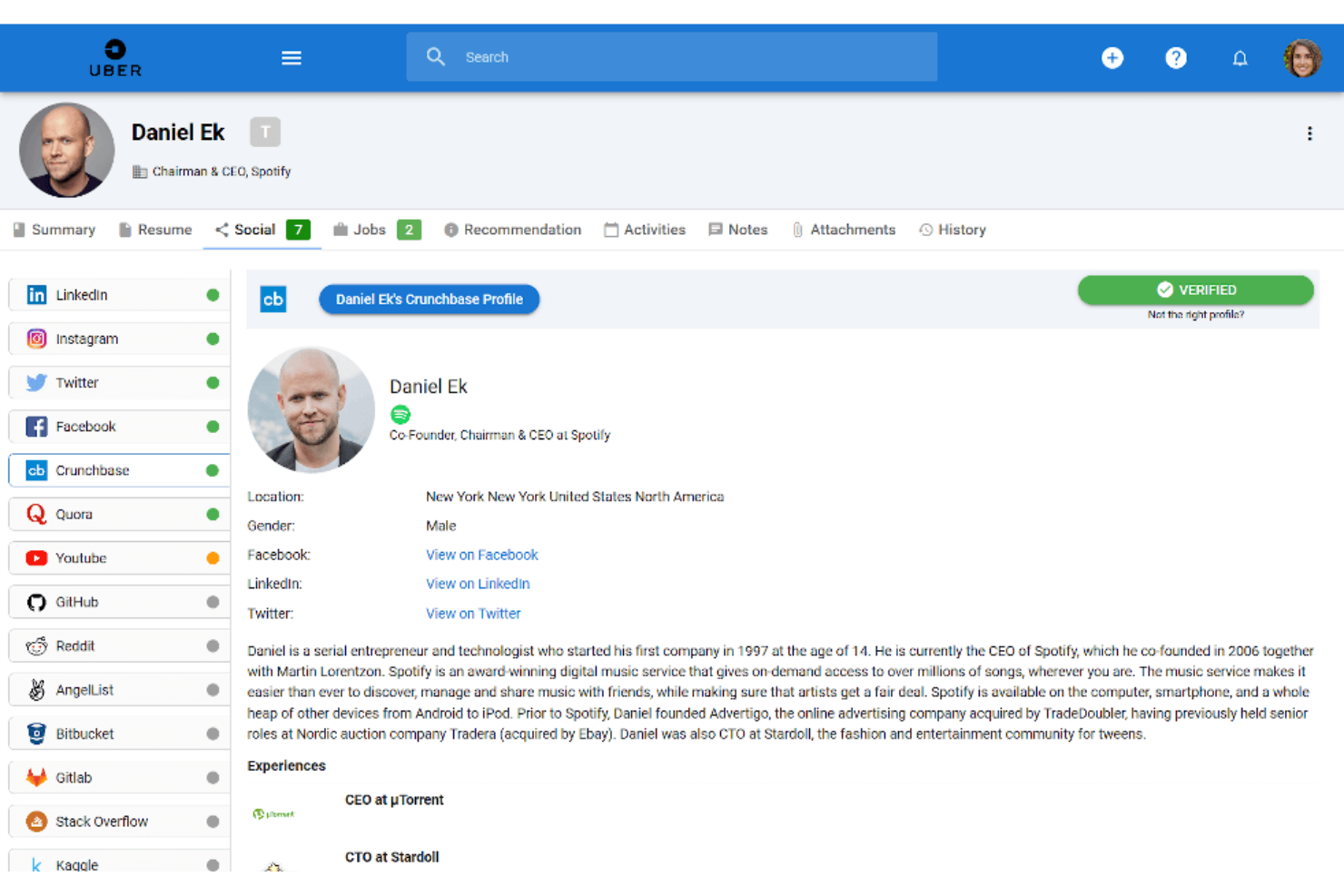Screen dimensions: 1344x896
Task: Open the Attachments tab
Action: coord(844,230)
